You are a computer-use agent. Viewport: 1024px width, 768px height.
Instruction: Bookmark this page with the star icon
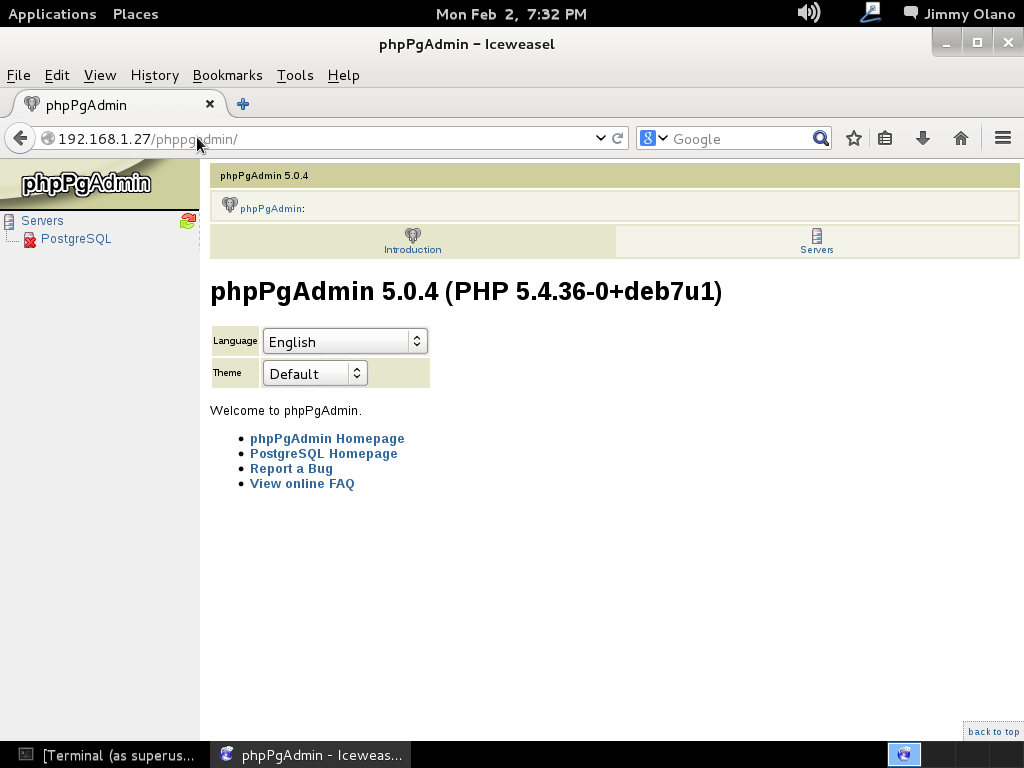(853, 139)
